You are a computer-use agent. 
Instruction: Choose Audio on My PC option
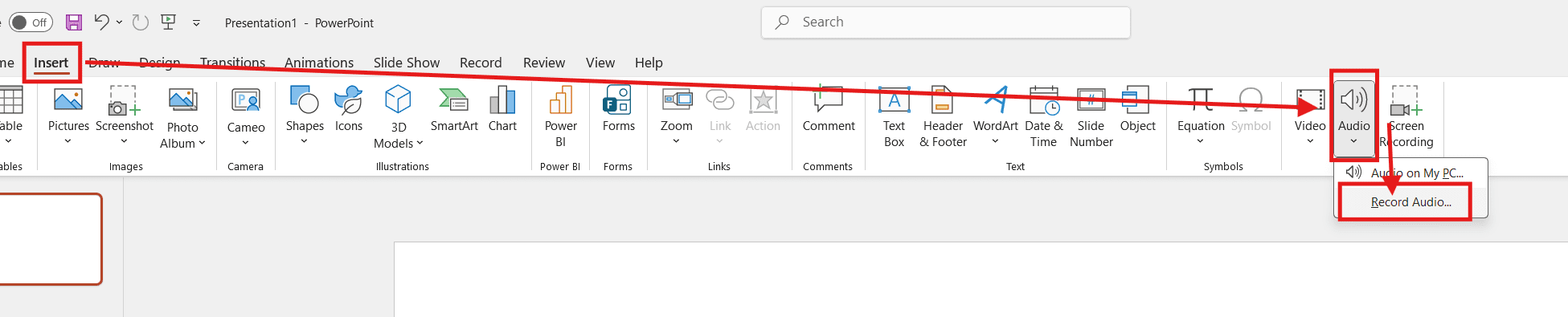pyautogui.click(x=1410, y=173)
